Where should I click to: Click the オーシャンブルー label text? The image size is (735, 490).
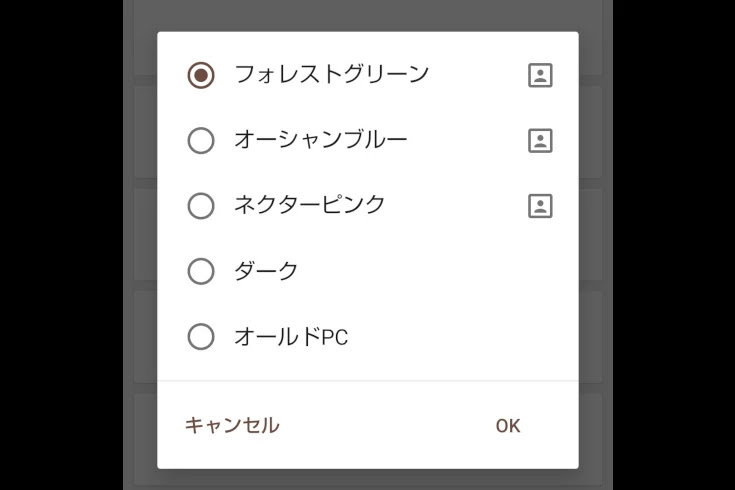pos(321,140)
